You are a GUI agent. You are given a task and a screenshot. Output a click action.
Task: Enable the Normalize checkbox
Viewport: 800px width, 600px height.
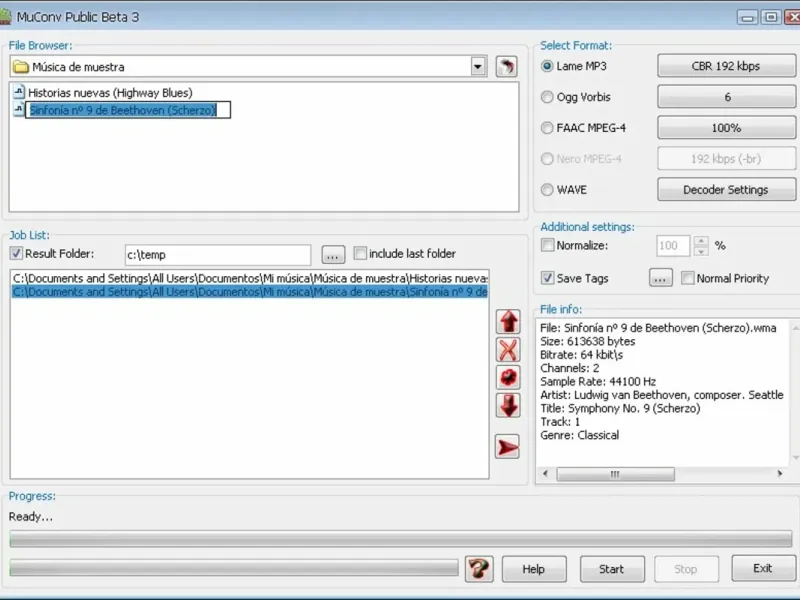(547, 245)
